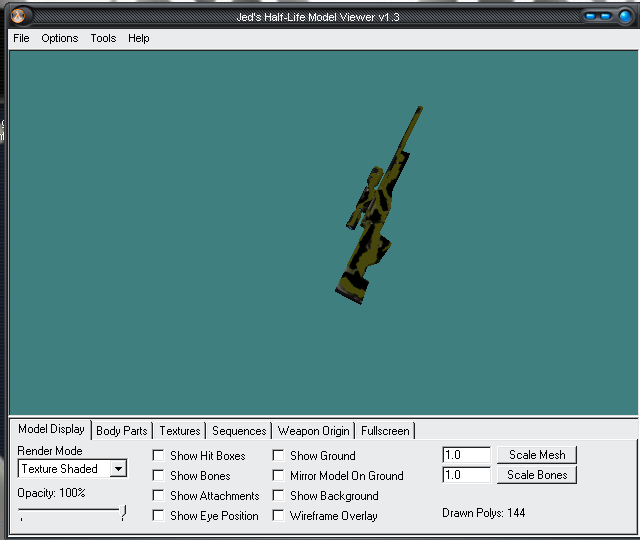640x540 pixels.
Task: Enable Show Ground checkbox
Action: [x=278, y=456]
